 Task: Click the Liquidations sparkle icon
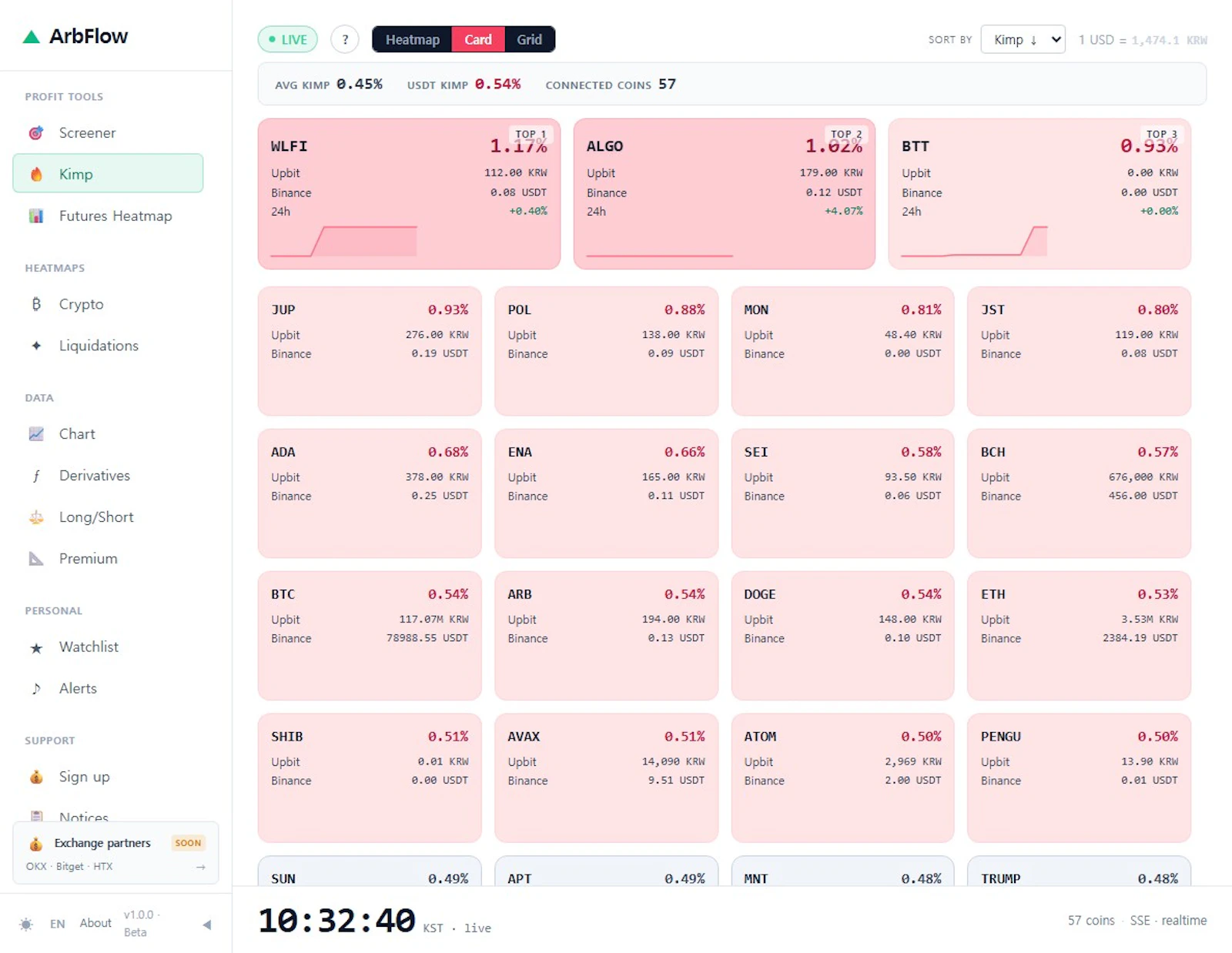[x=36, y=346]
